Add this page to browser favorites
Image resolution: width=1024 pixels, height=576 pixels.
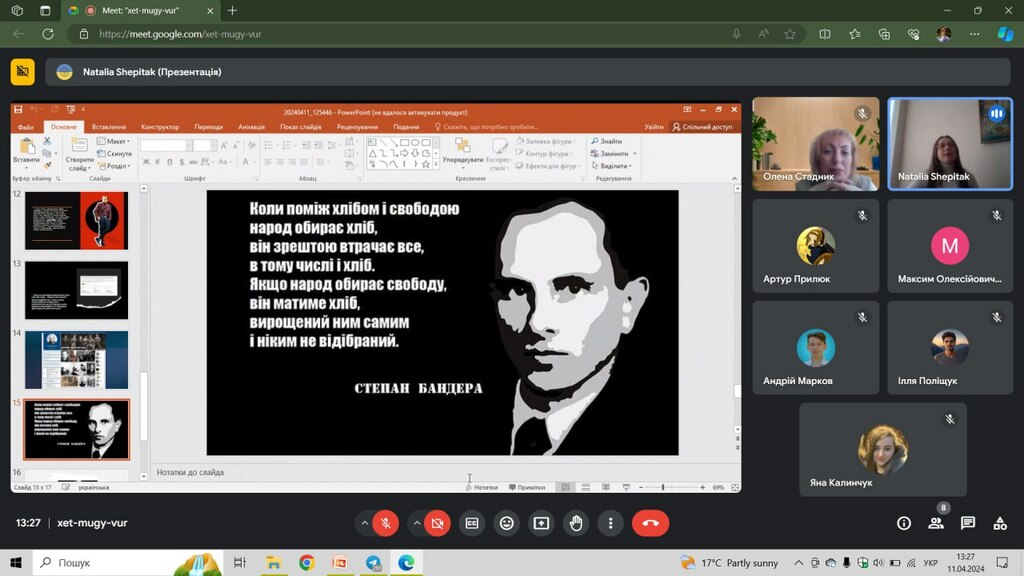coord(790,34)
